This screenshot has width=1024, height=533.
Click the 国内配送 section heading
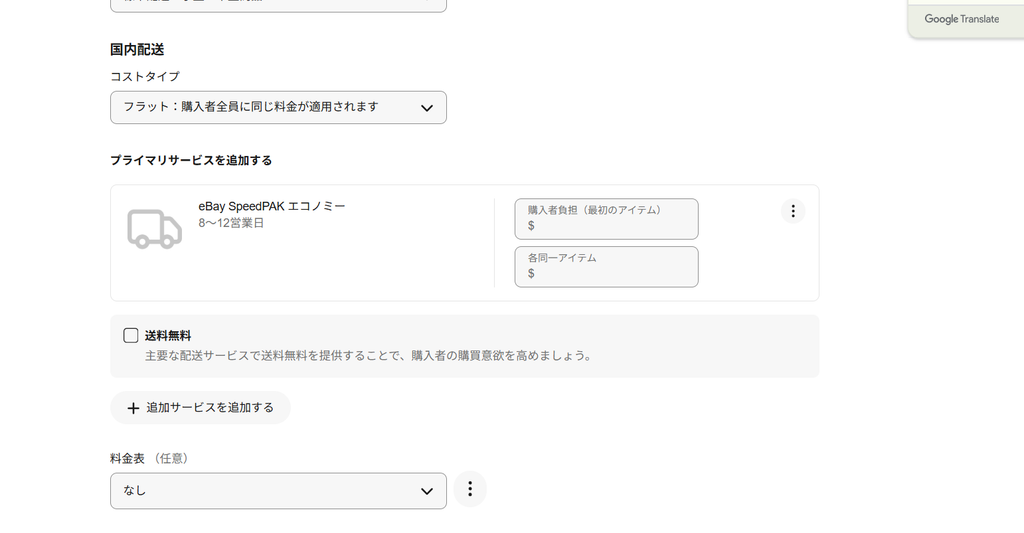point(137,50)
